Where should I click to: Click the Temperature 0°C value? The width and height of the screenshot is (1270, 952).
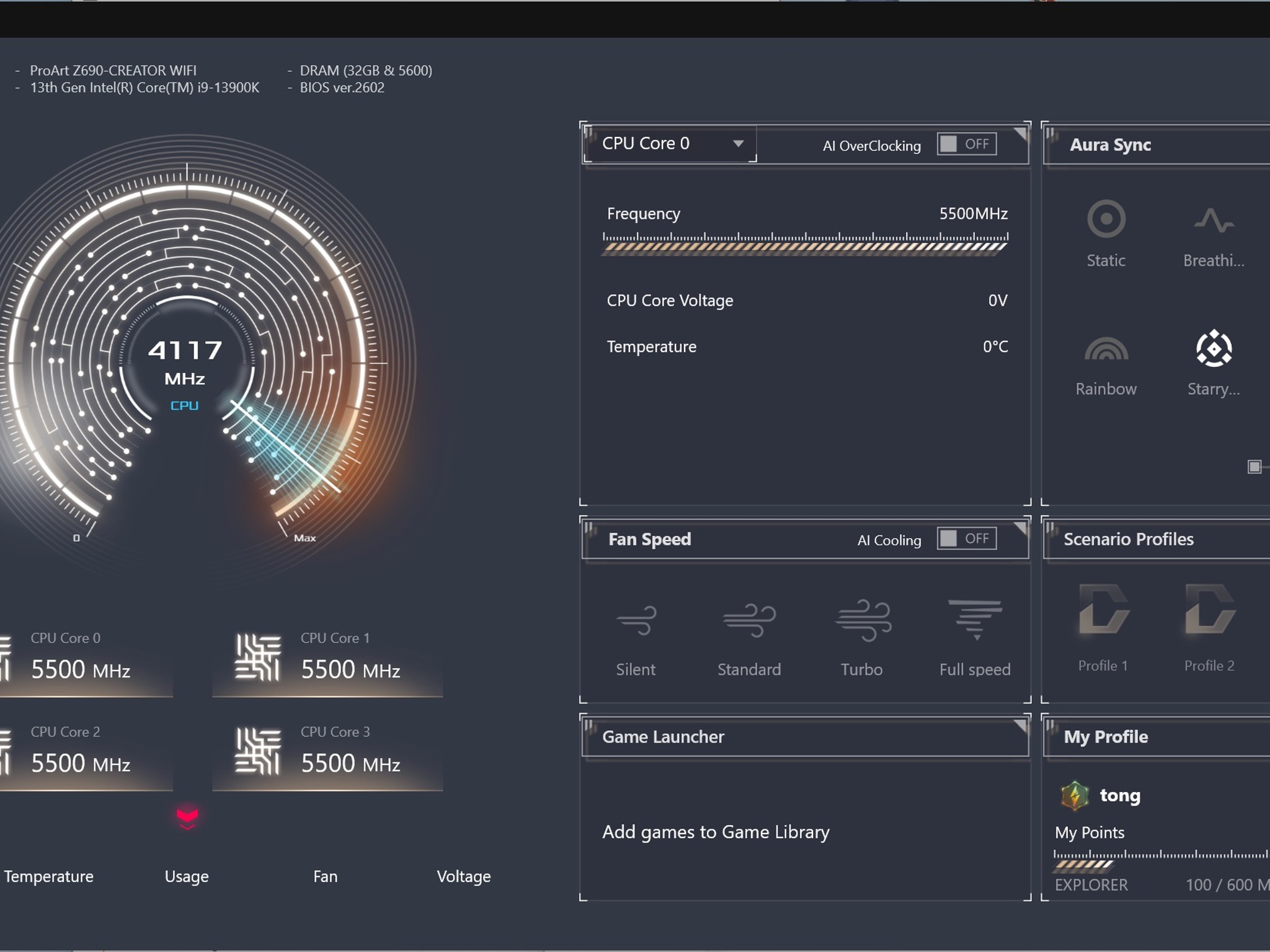(995, 346)
